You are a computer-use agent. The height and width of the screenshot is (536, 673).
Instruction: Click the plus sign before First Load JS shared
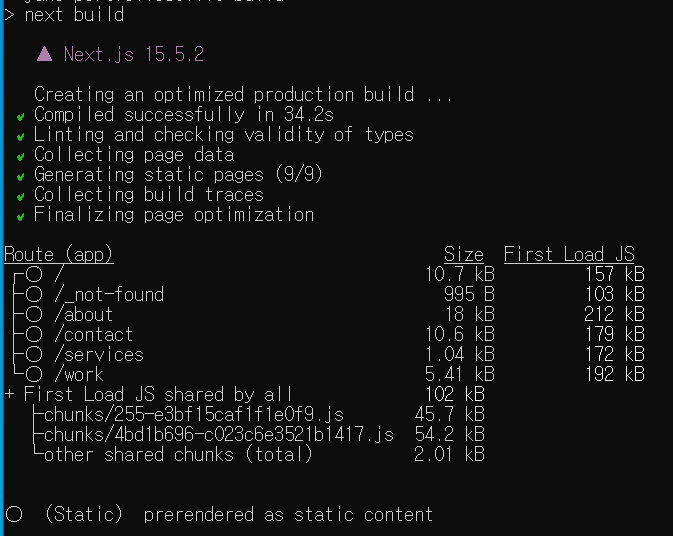(9, 394)
